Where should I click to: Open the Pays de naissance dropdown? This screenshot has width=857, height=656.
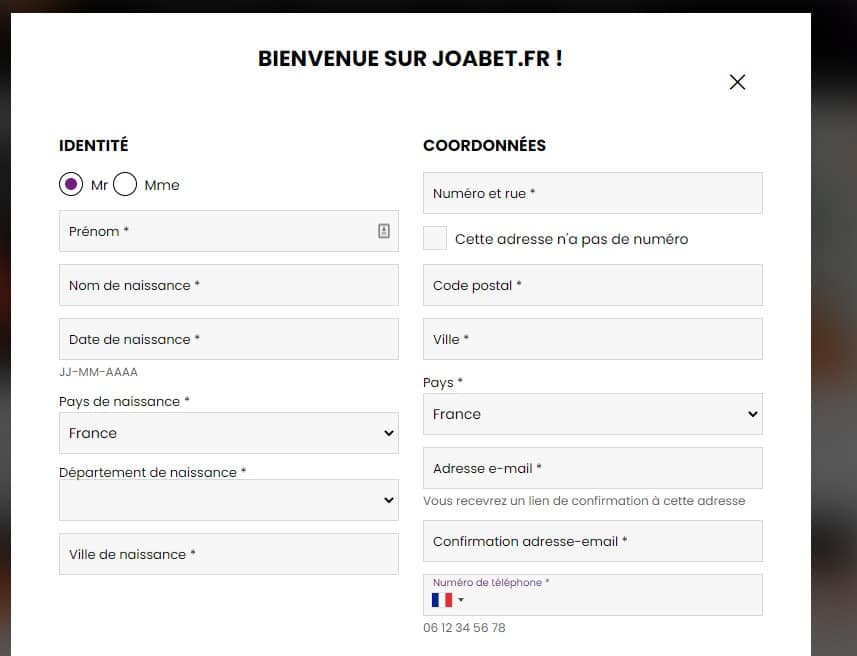pyautogui.click(x=229, y=433)
